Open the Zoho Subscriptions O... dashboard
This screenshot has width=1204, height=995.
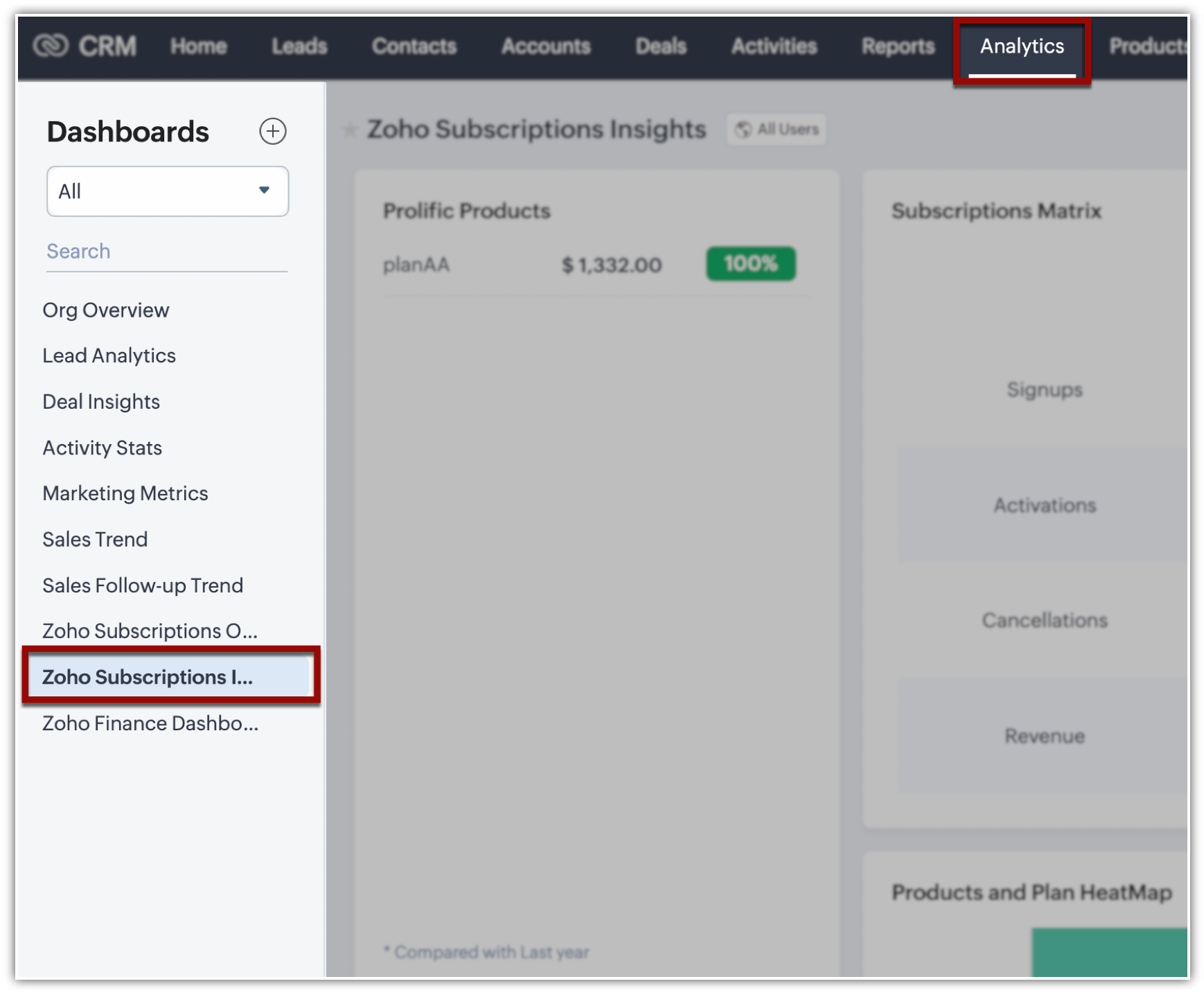[x=150, y=631]
